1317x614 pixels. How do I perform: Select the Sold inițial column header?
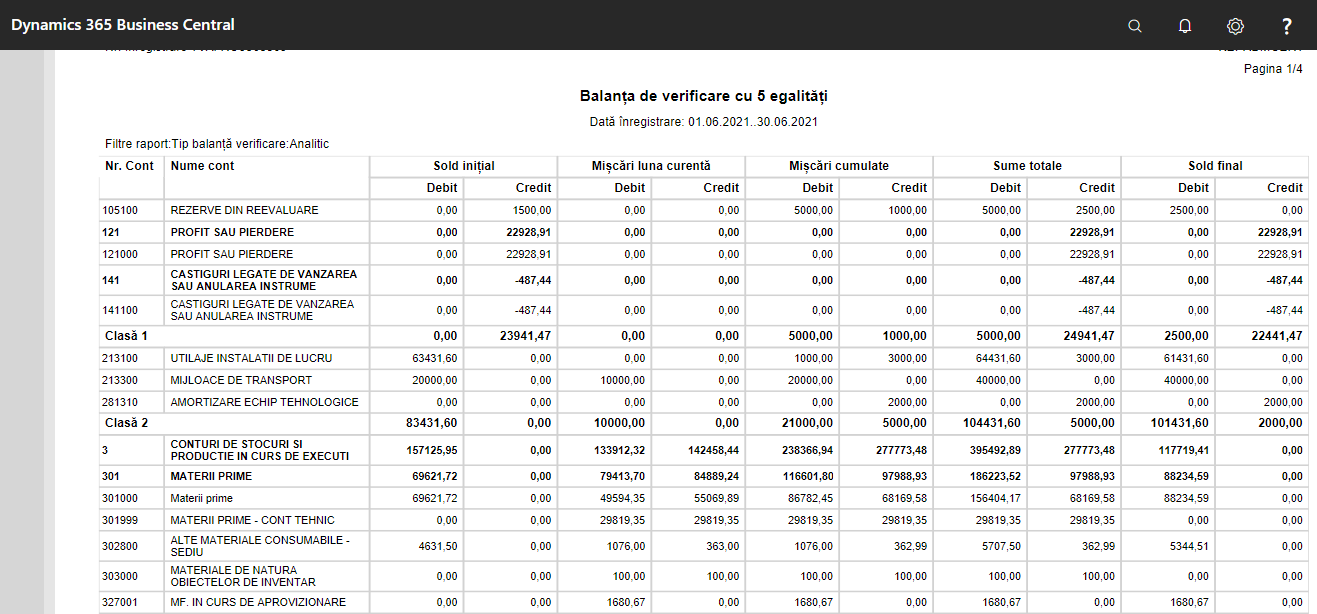[x=462, y=166]
